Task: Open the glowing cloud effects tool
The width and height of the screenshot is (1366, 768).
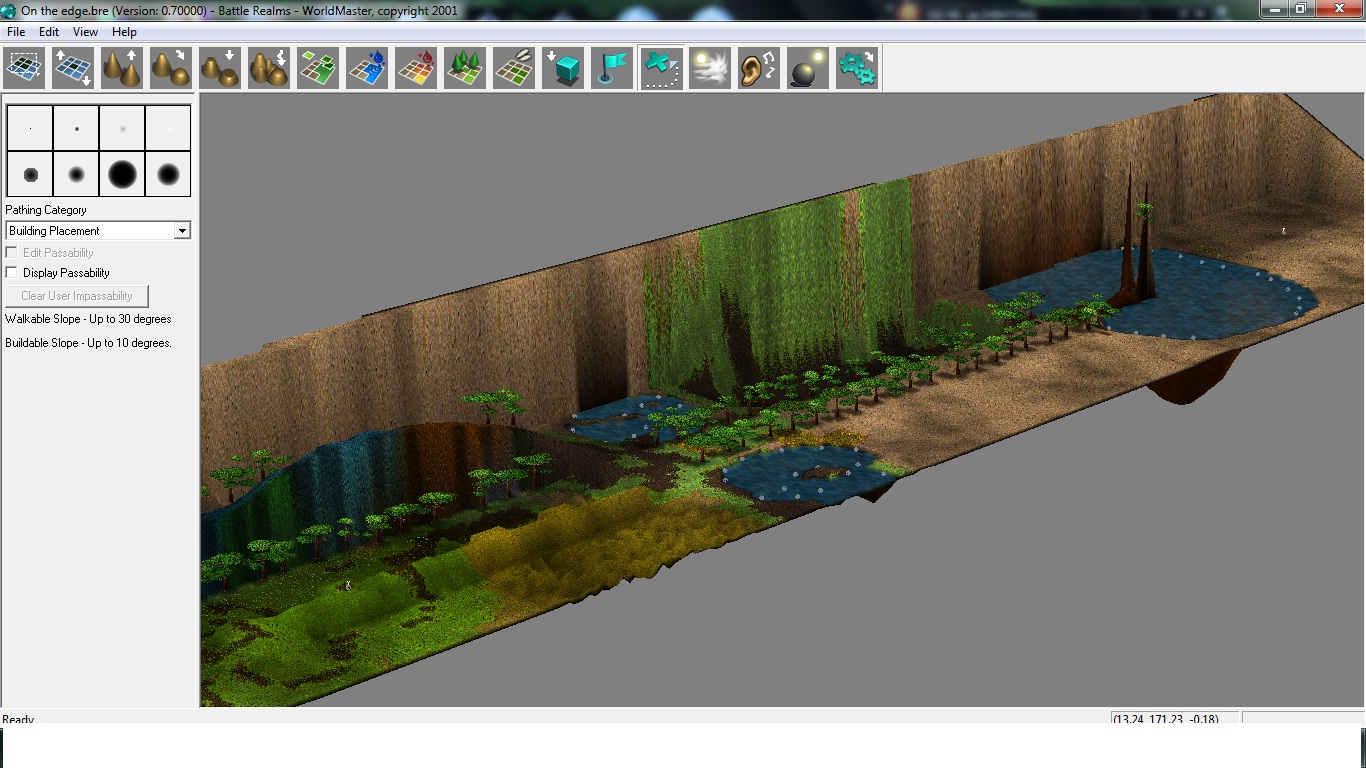Action: [x=710, y=68]
